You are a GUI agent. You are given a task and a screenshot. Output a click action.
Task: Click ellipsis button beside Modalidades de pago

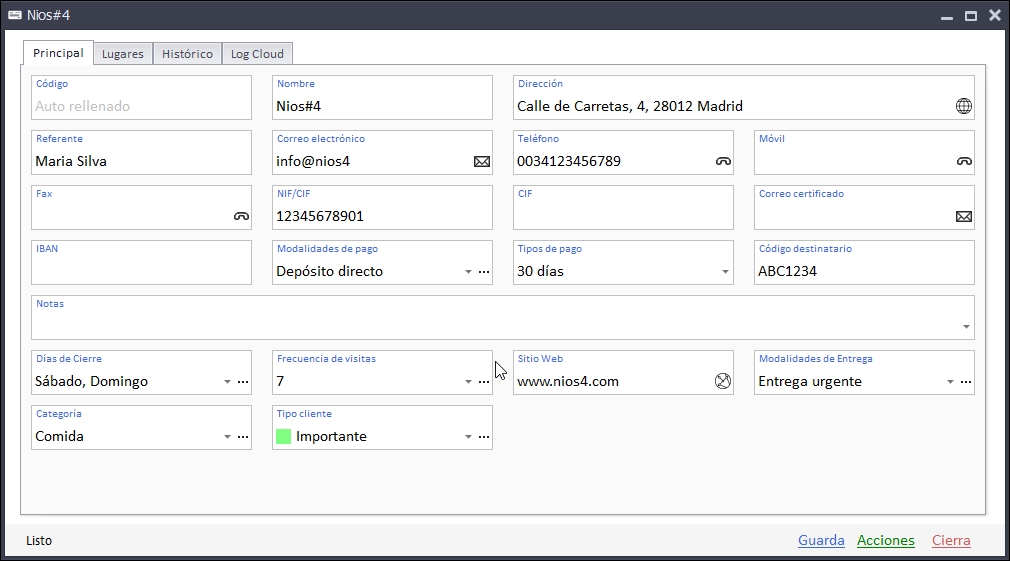[x=484, y=272]
